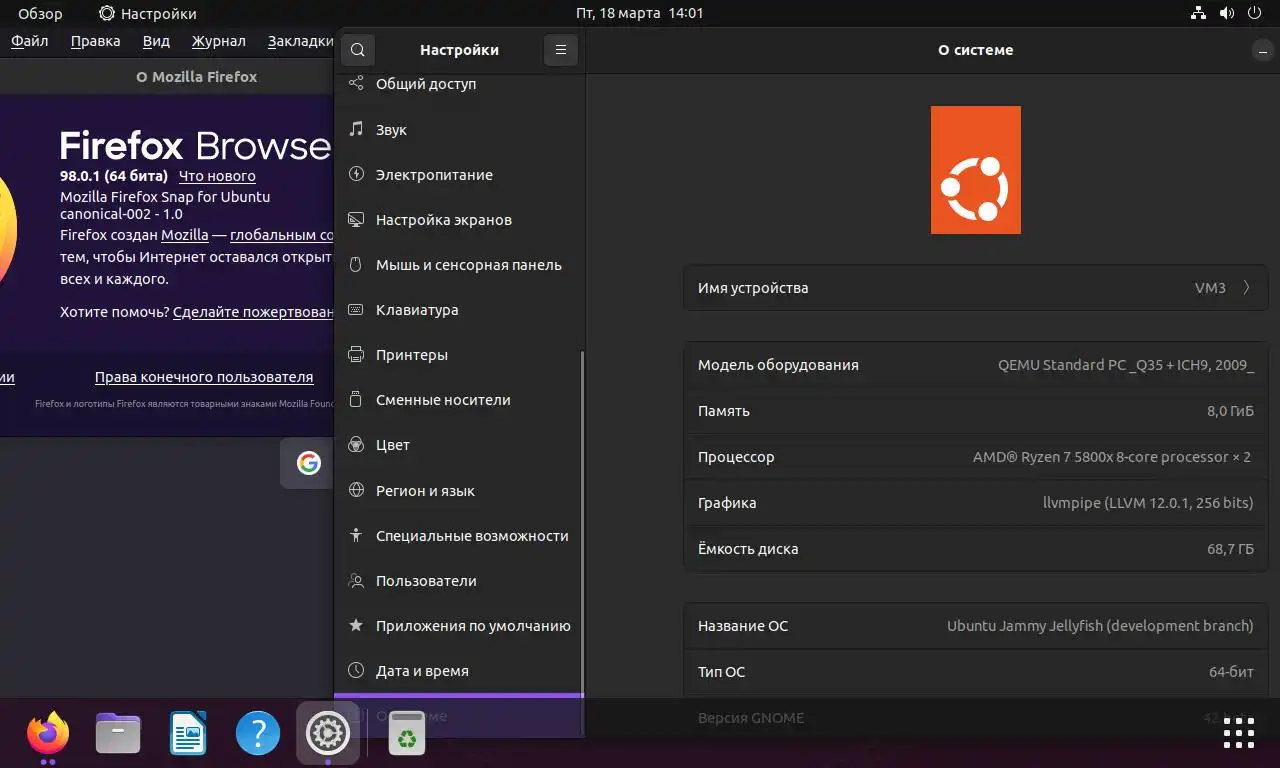Show applications grid in the dock
Screen dimensions: 1280x768
(1238, 733)
